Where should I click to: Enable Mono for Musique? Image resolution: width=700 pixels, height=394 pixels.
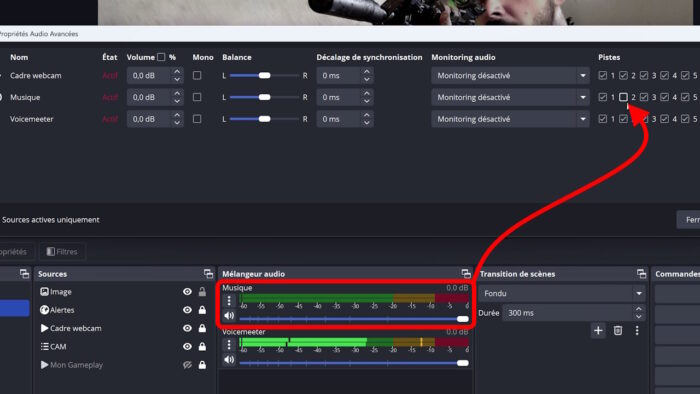(197, 97)
